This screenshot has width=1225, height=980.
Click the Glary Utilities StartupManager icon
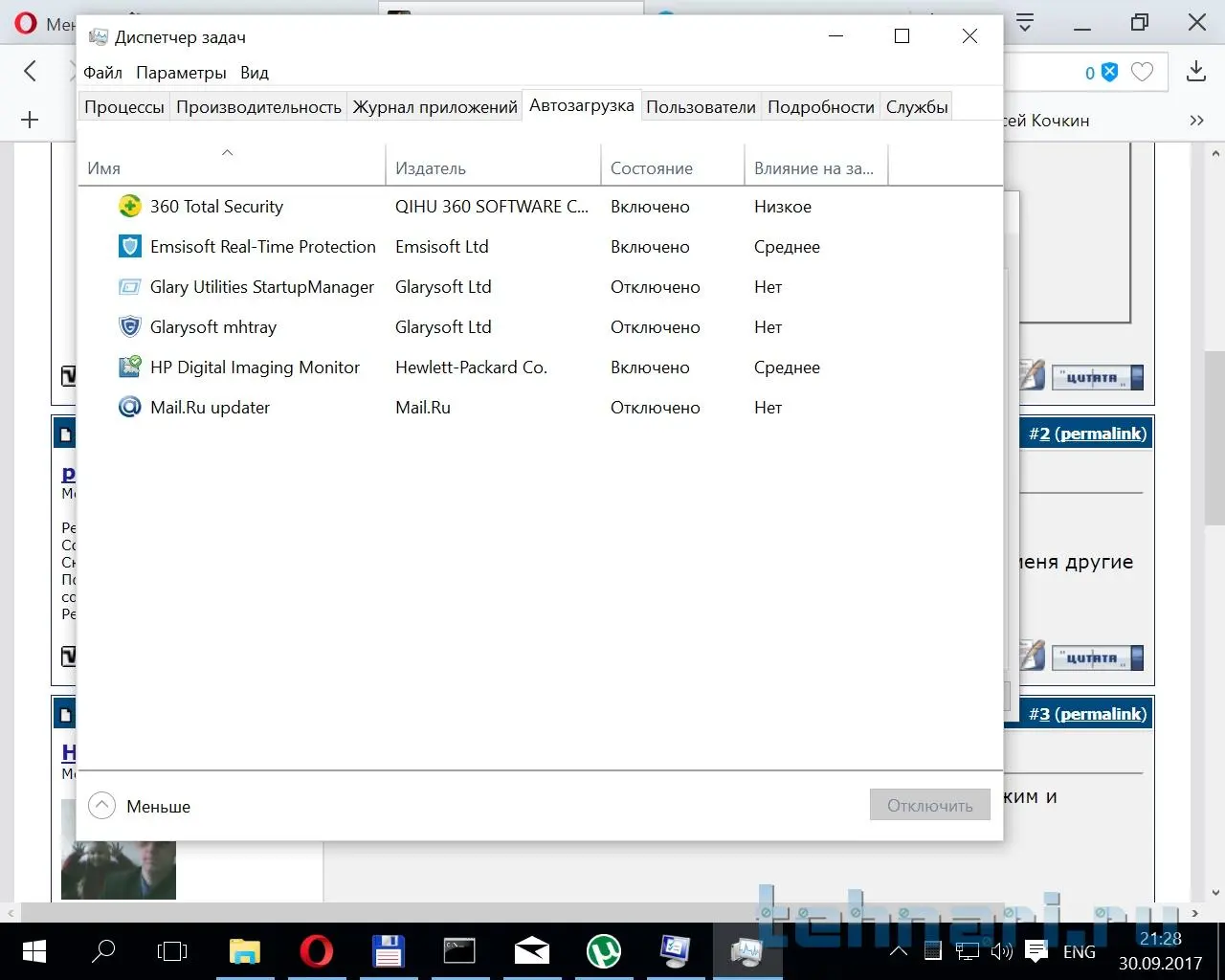point(129,287)
